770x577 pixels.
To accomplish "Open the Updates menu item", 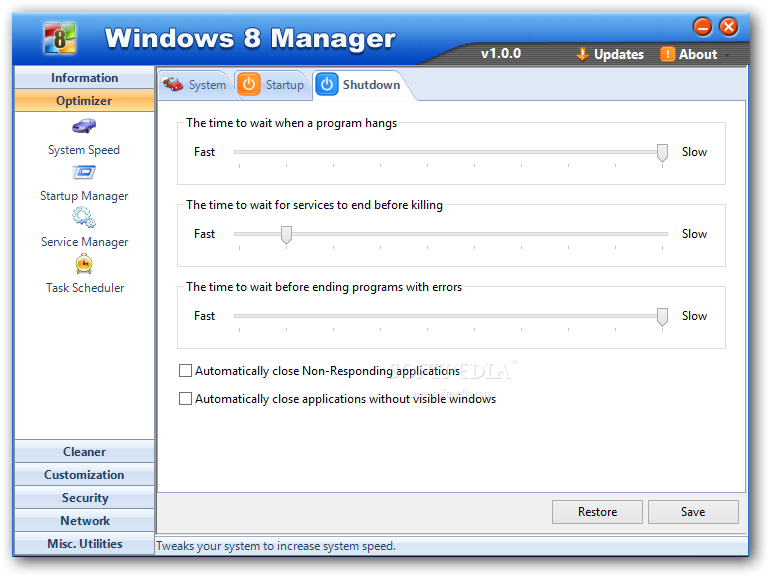I will pyautogui.click(x=609, y=54).
